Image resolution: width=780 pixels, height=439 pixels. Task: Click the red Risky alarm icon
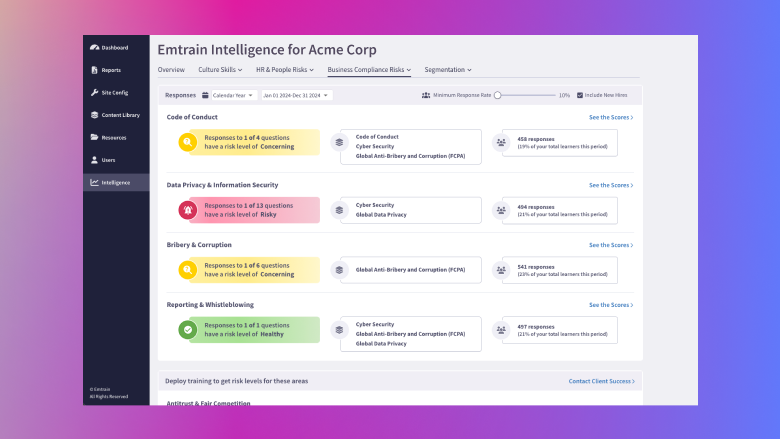[x=188, y=210]
